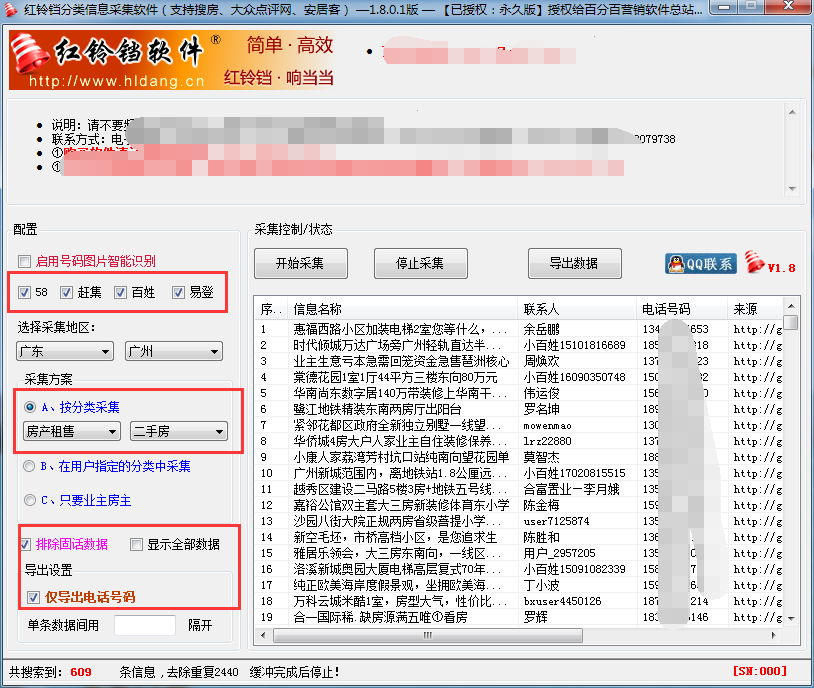Open the http://www.hldang.cn website link
This screenshot has width=814, height=688.
(116, 81)
